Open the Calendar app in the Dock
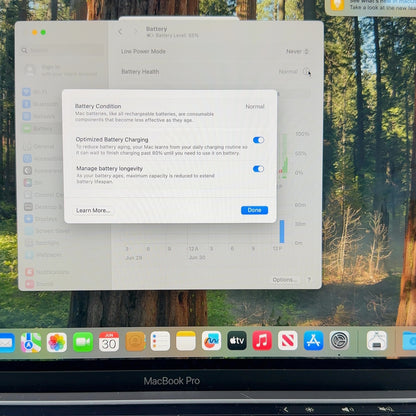The width and height of the screenshot is (416, 416). click(x=109, y=342)
